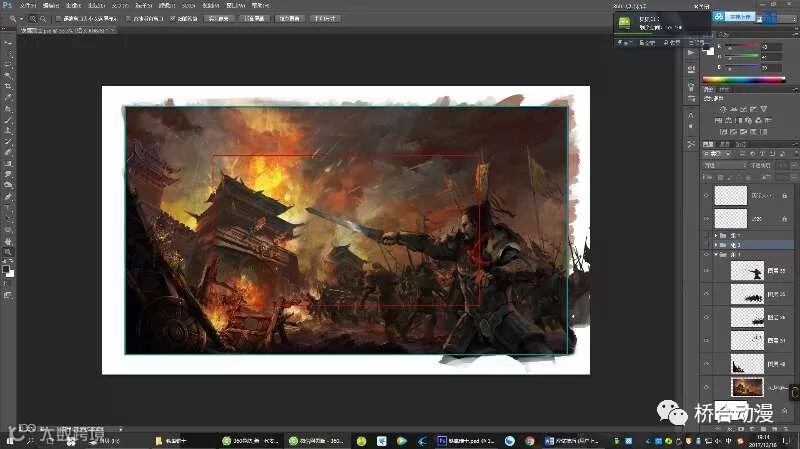Hide the layer above the battle scene layer
The width and height of the screenshot is (800, 449).
coord(707,364)
